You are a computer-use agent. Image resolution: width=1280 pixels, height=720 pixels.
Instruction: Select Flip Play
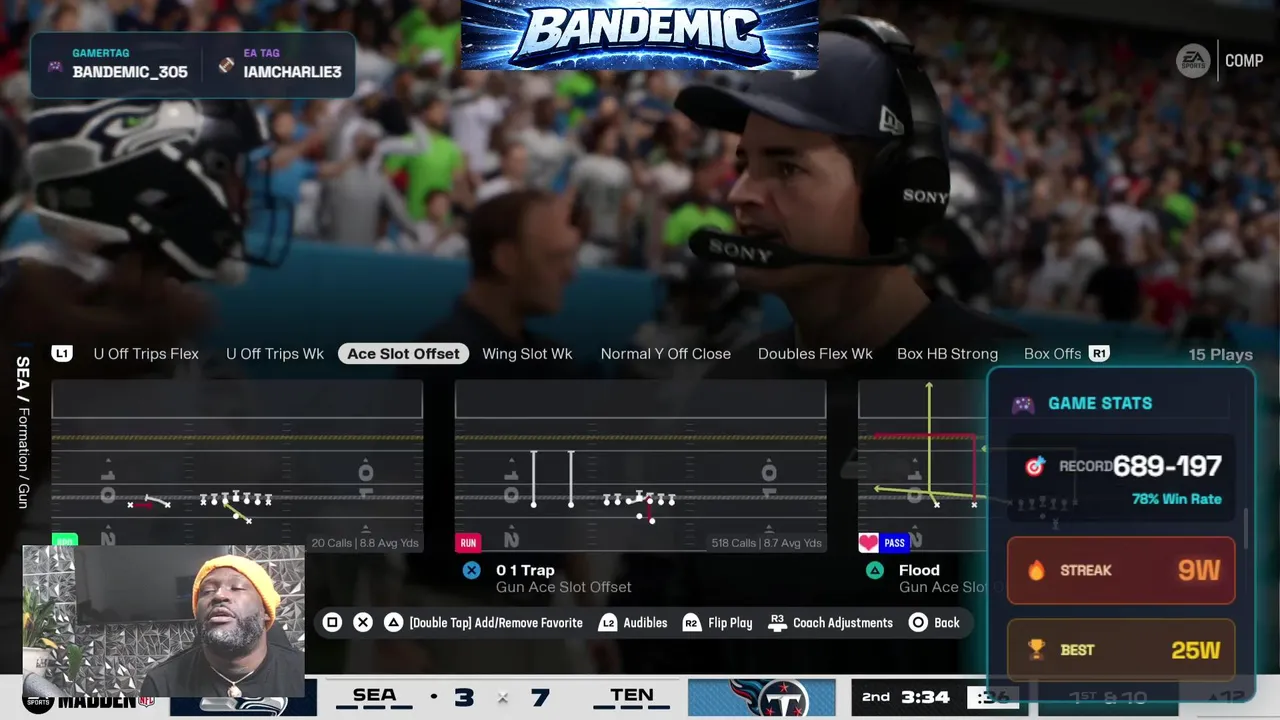click(x=730, y=623)
